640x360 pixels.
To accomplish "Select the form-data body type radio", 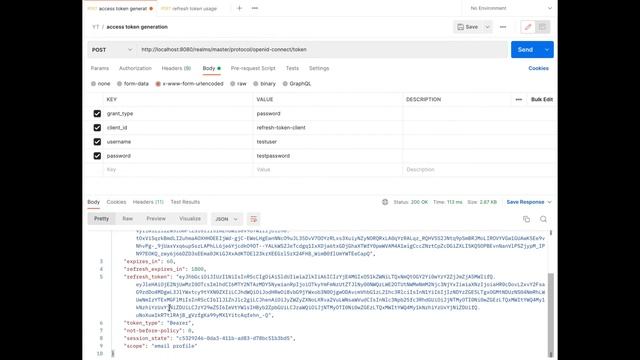I will [119, 84].
